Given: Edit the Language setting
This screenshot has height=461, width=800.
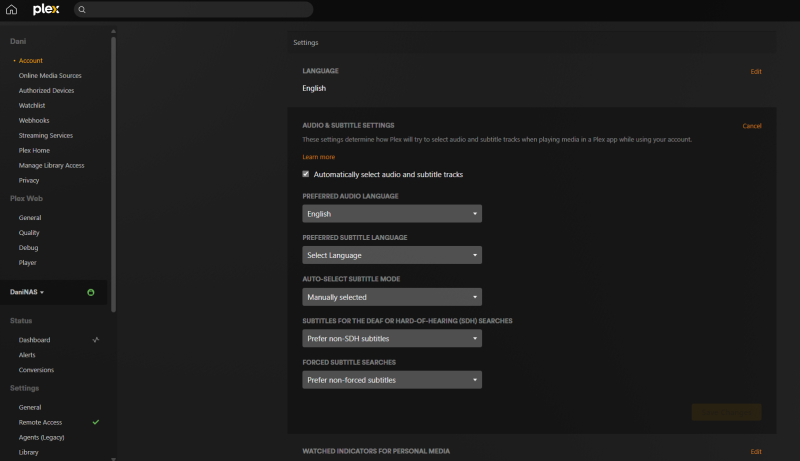Looking at the screenshot, I should [x=756, y=71].
